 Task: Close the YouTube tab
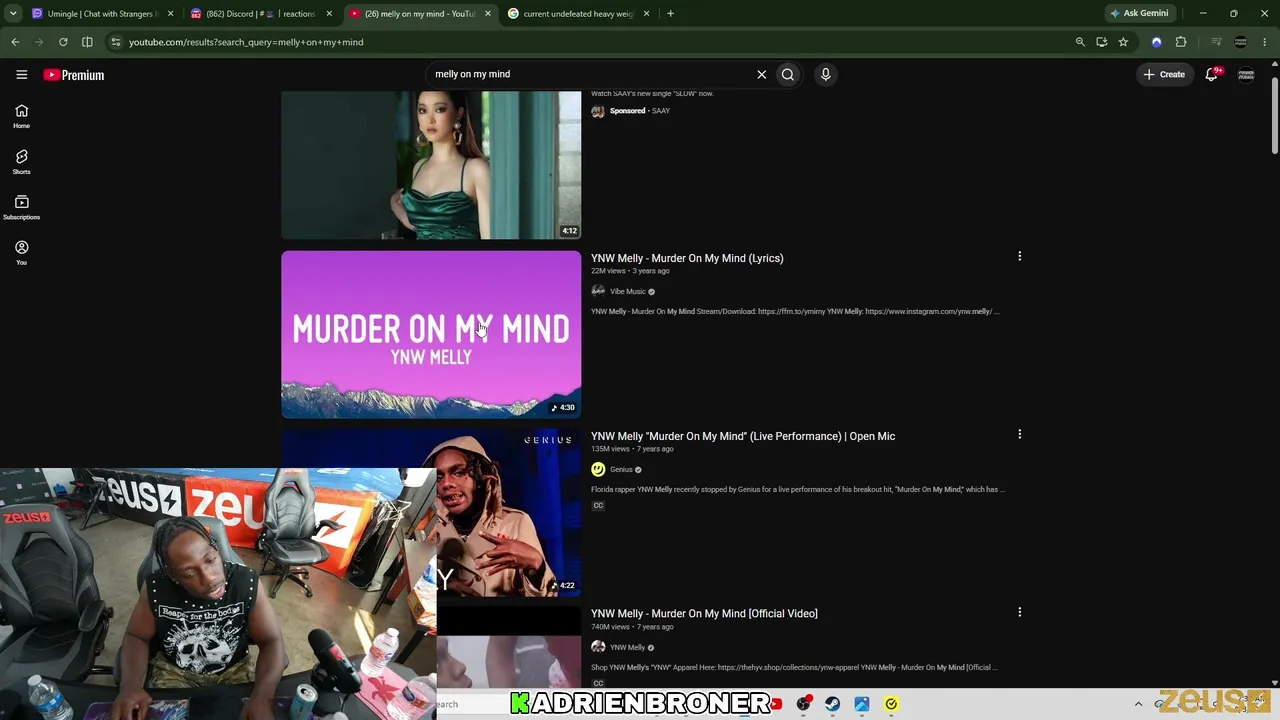[x=487, y=14]
